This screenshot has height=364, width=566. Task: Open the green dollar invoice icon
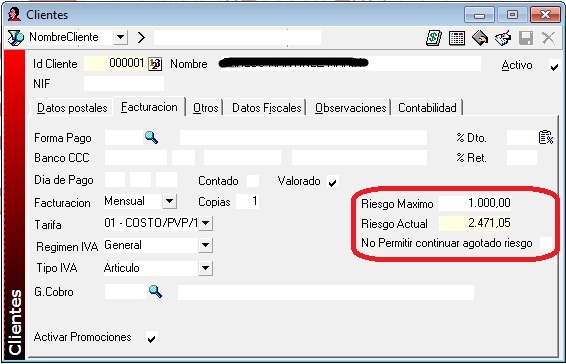click(434, 38)
